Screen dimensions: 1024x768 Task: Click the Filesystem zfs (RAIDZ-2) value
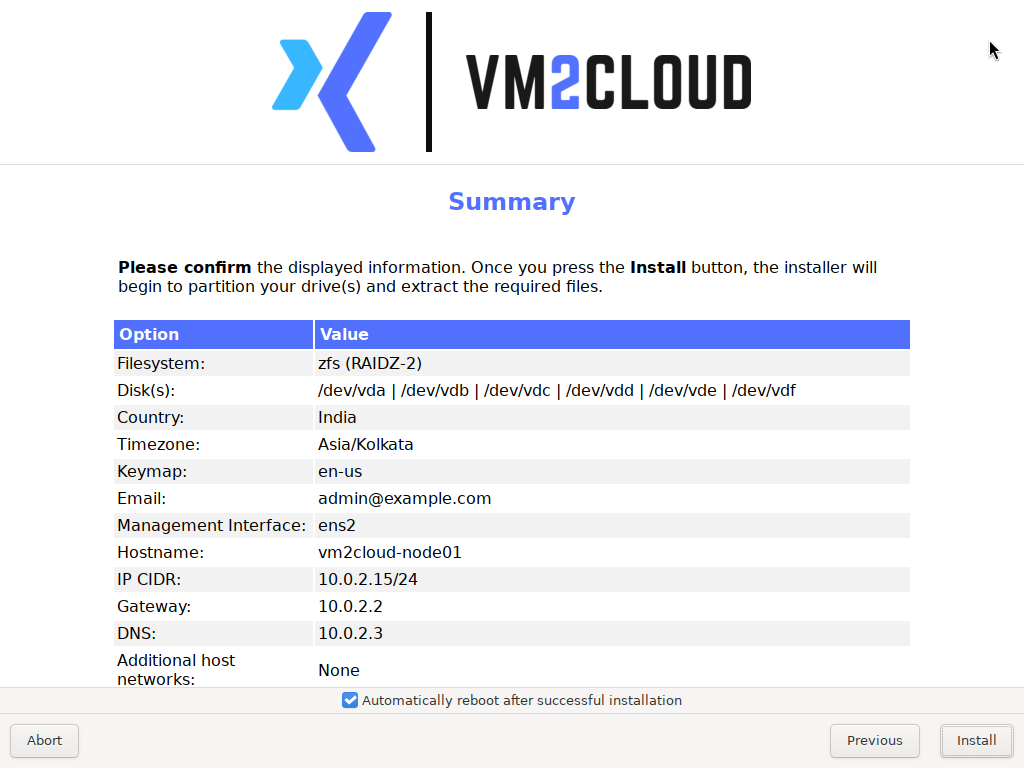pyautogui.click(x=370, y=363)
